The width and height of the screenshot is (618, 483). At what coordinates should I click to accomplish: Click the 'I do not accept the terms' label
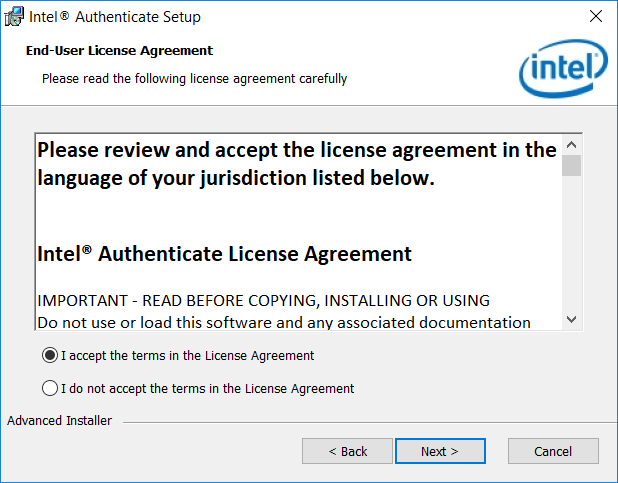coord(208,389)
